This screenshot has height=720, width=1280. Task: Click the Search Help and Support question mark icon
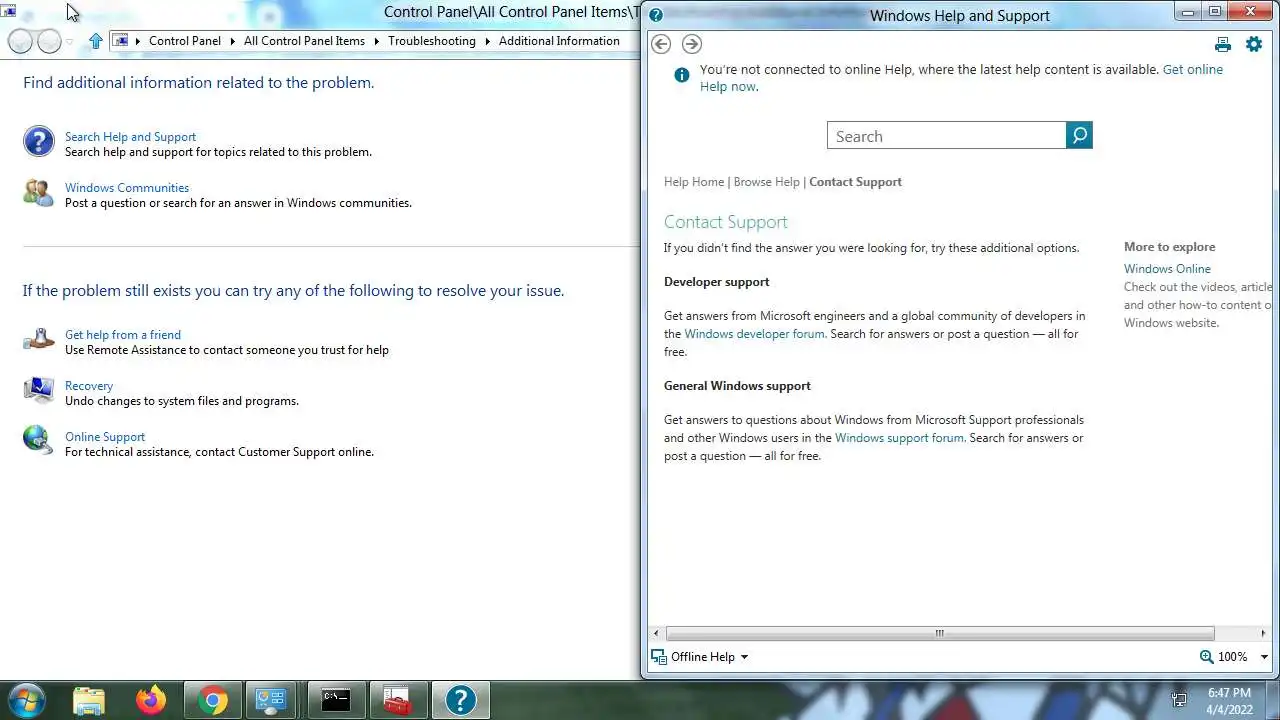tap(38, 141)
